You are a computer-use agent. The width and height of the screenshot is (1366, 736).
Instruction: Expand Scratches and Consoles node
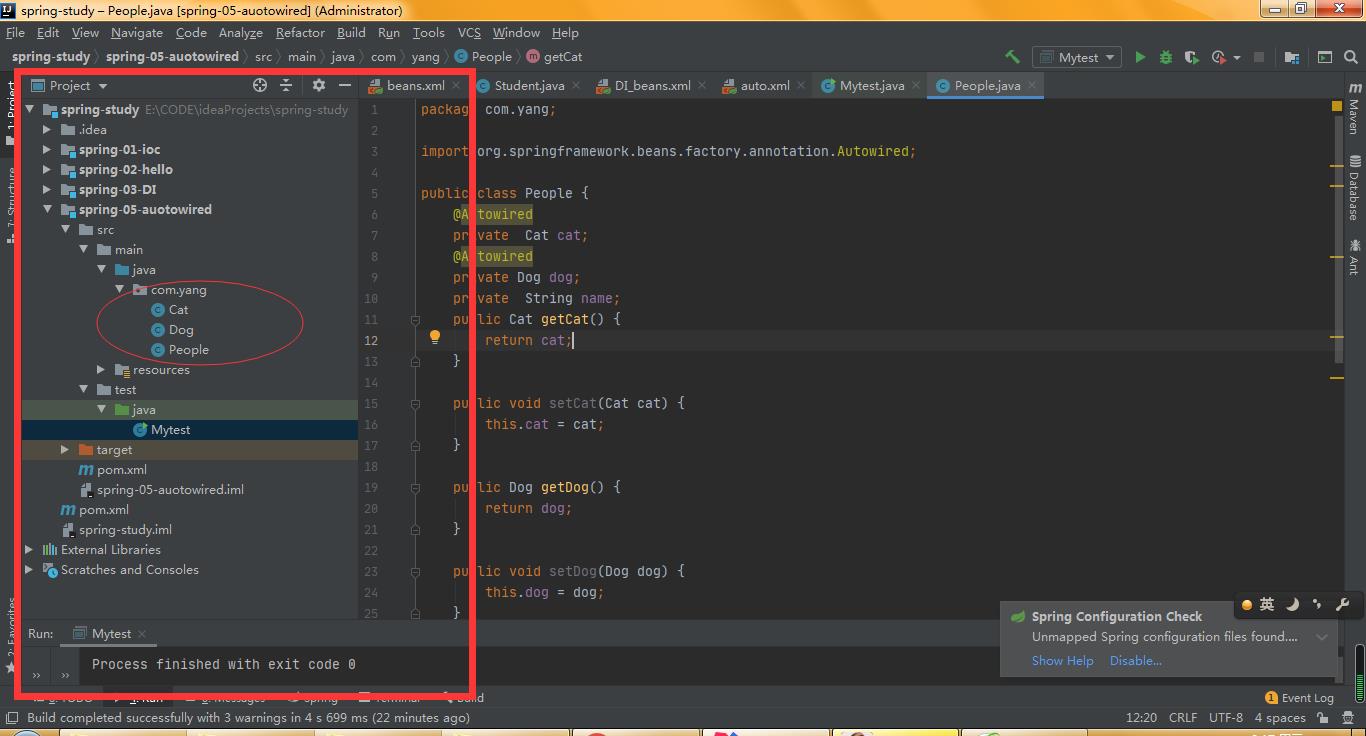[x=29, y=570]
